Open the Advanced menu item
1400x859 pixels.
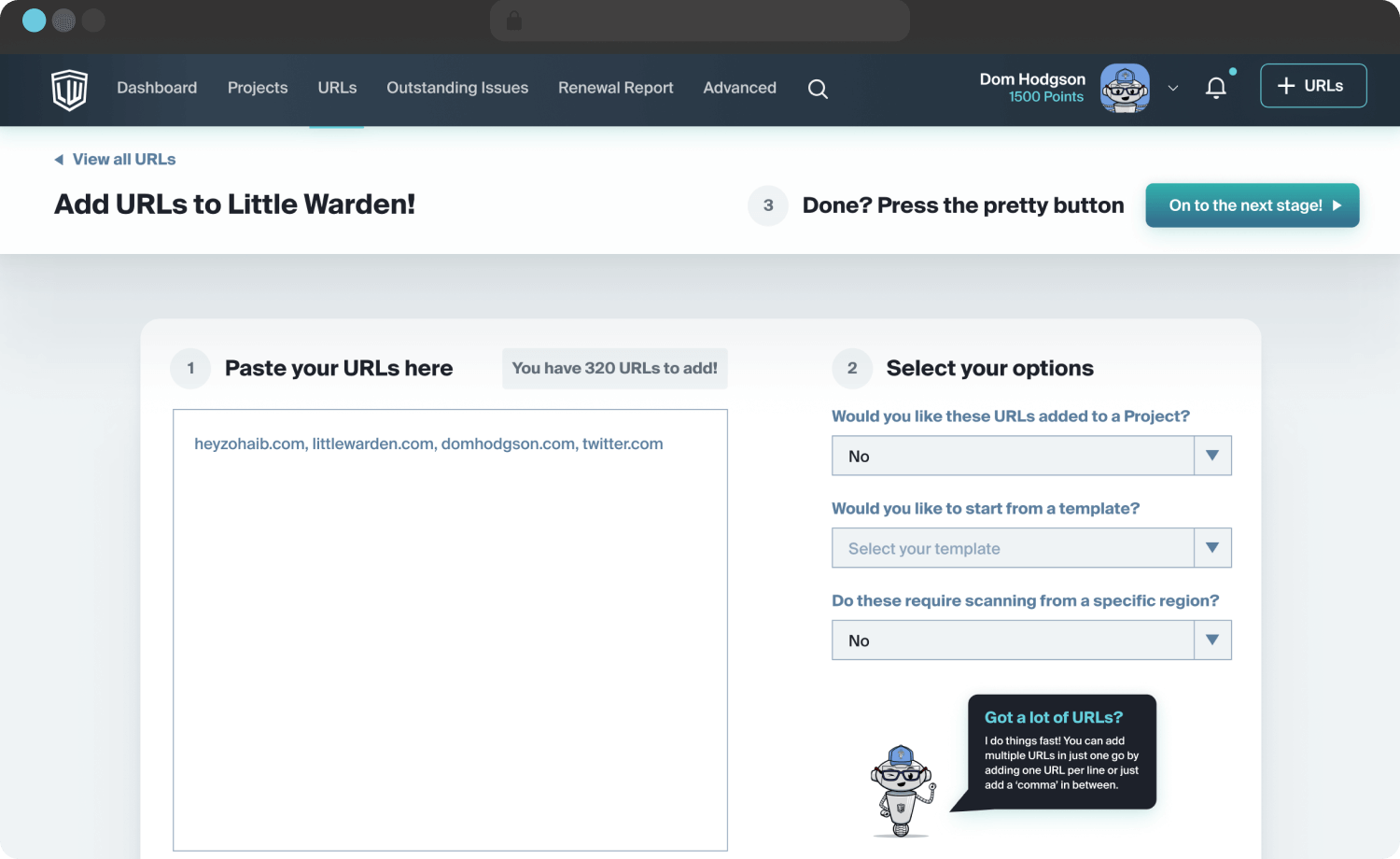(740, 88)
